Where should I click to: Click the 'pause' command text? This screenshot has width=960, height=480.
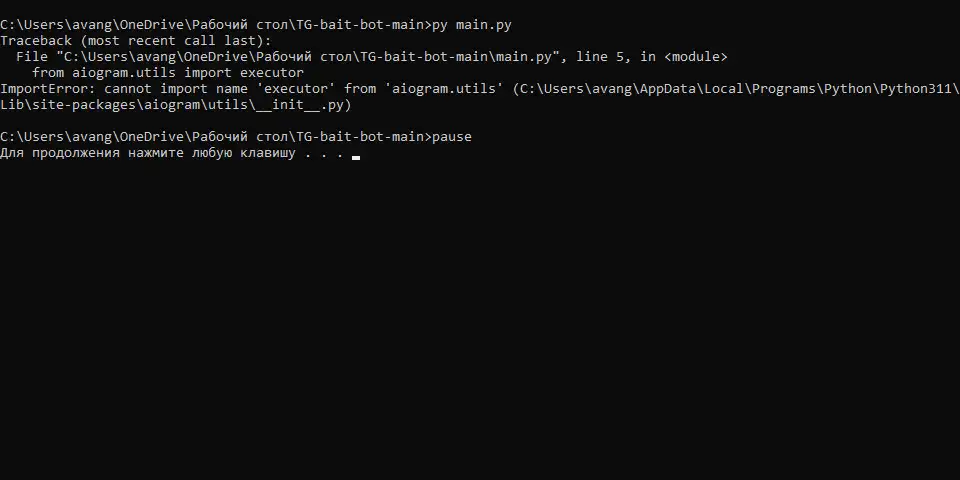[452, 137]
